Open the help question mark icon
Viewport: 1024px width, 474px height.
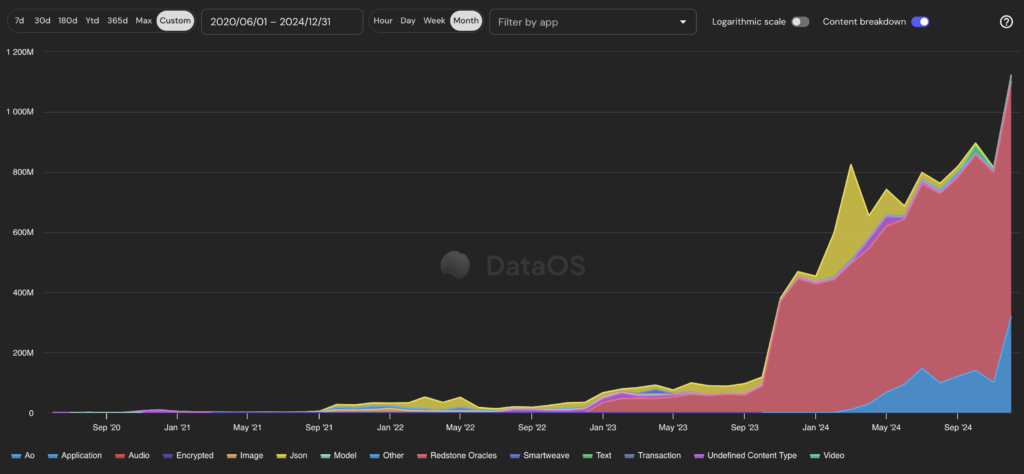click(1006, 22)
